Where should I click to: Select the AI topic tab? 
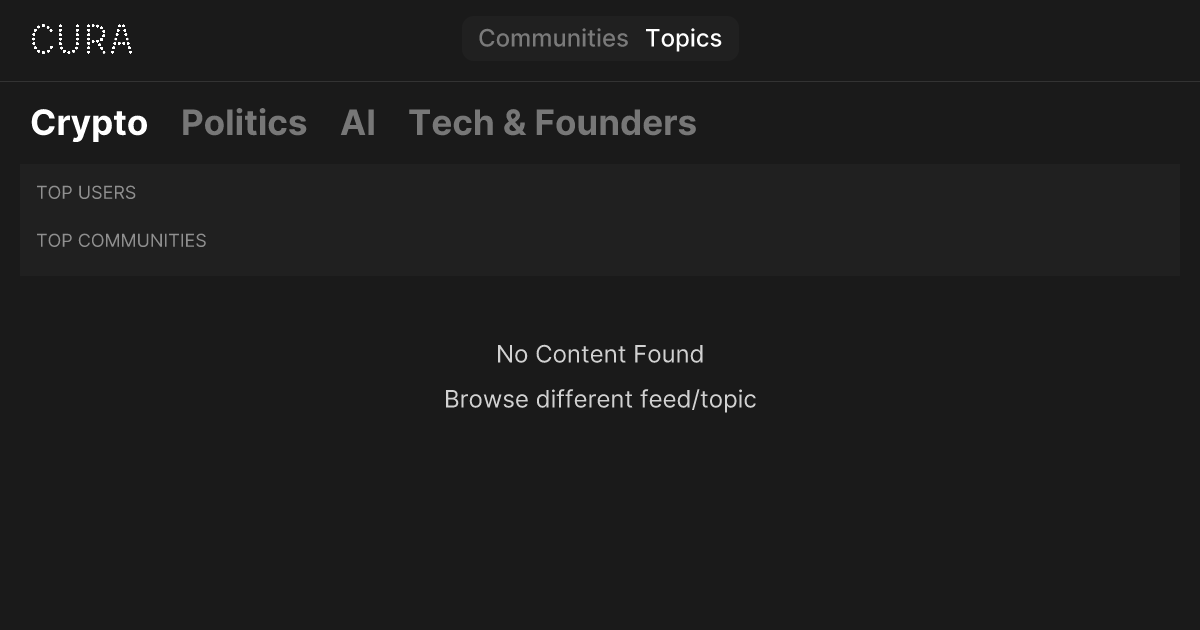click(358, 123)
